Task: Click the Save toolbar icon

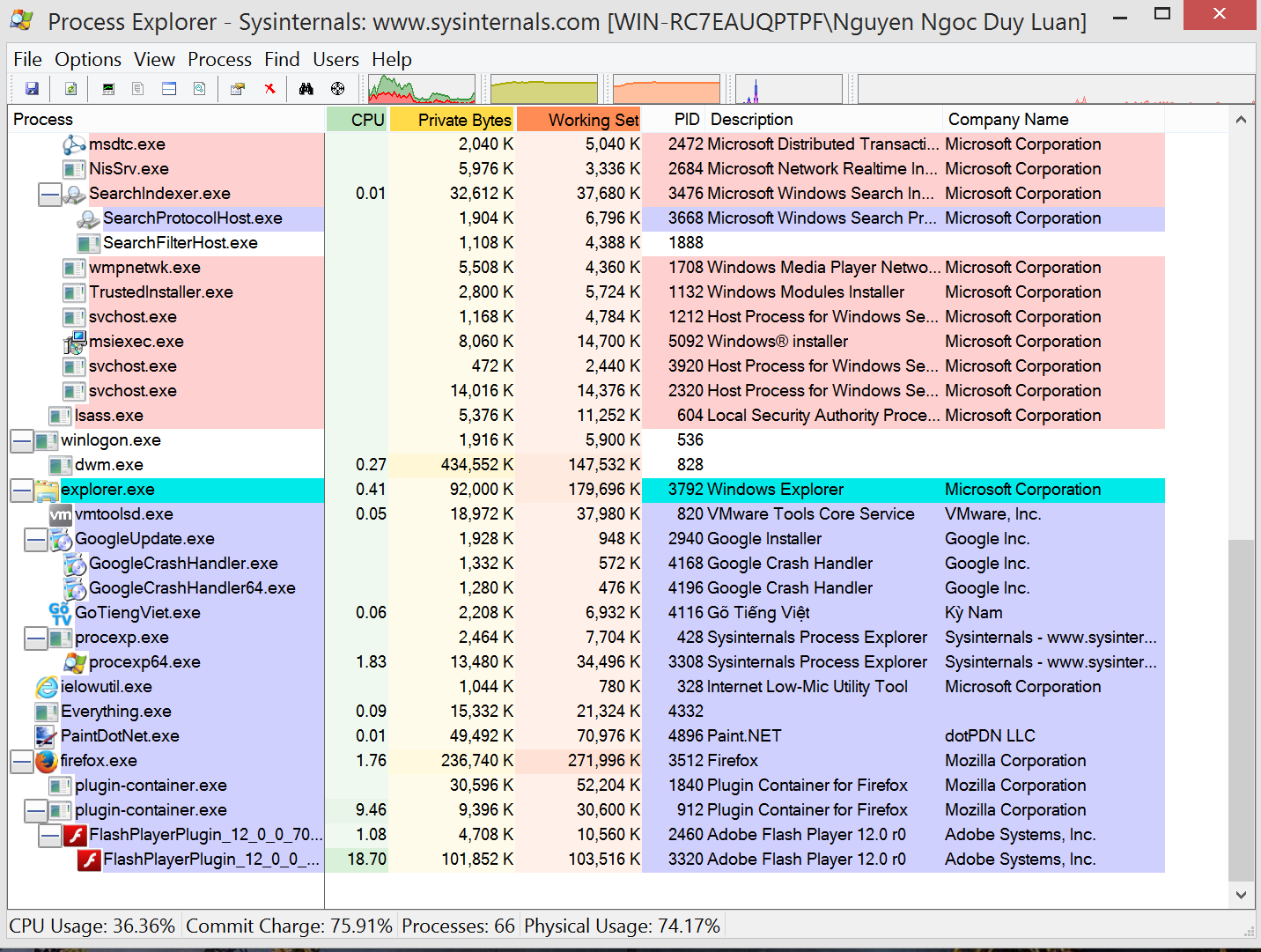Action: click(x=32, y=89)
